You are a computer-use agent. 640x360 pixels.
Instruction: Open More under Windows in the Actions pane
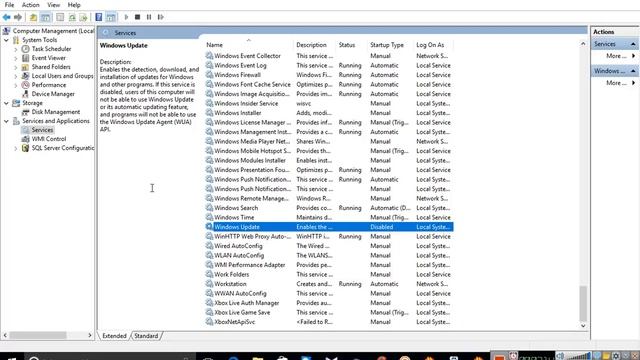pos(616,83)
